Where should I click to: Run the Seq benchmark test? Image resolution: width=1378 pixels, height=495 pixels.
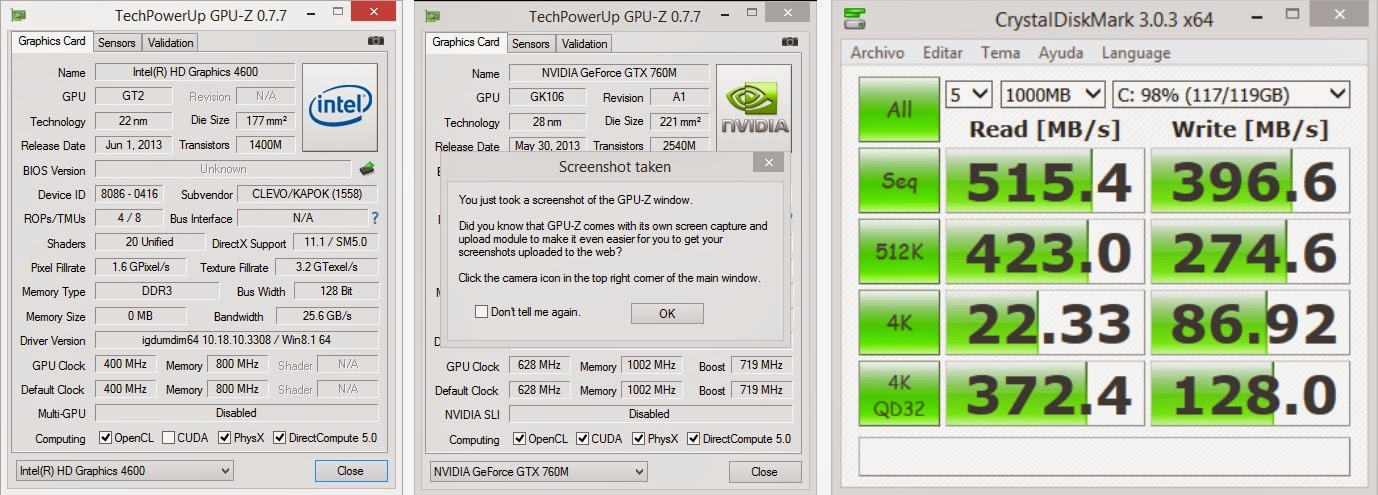(899, 183)
